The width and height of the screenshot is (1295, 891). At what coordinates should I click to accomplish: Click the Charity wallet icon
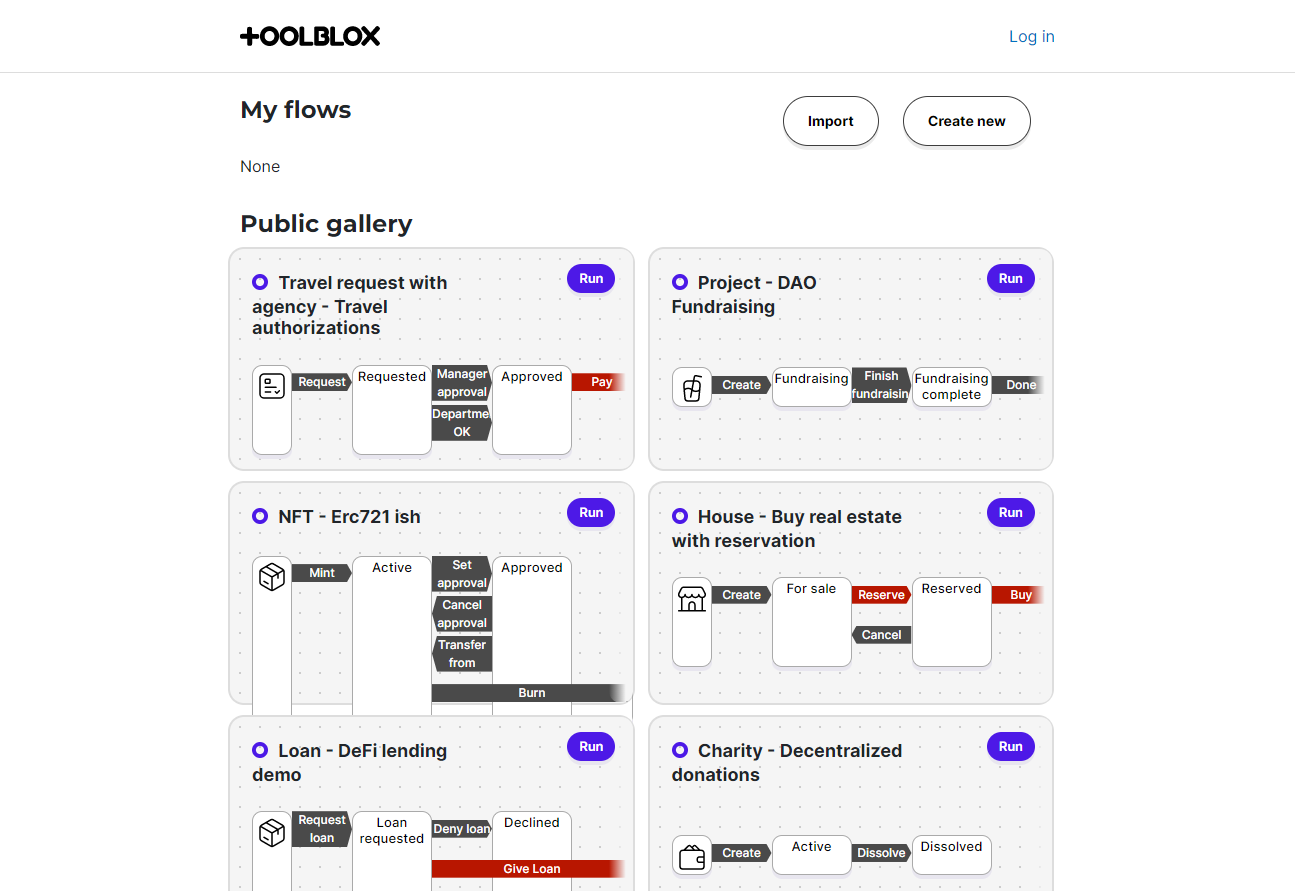692,856
